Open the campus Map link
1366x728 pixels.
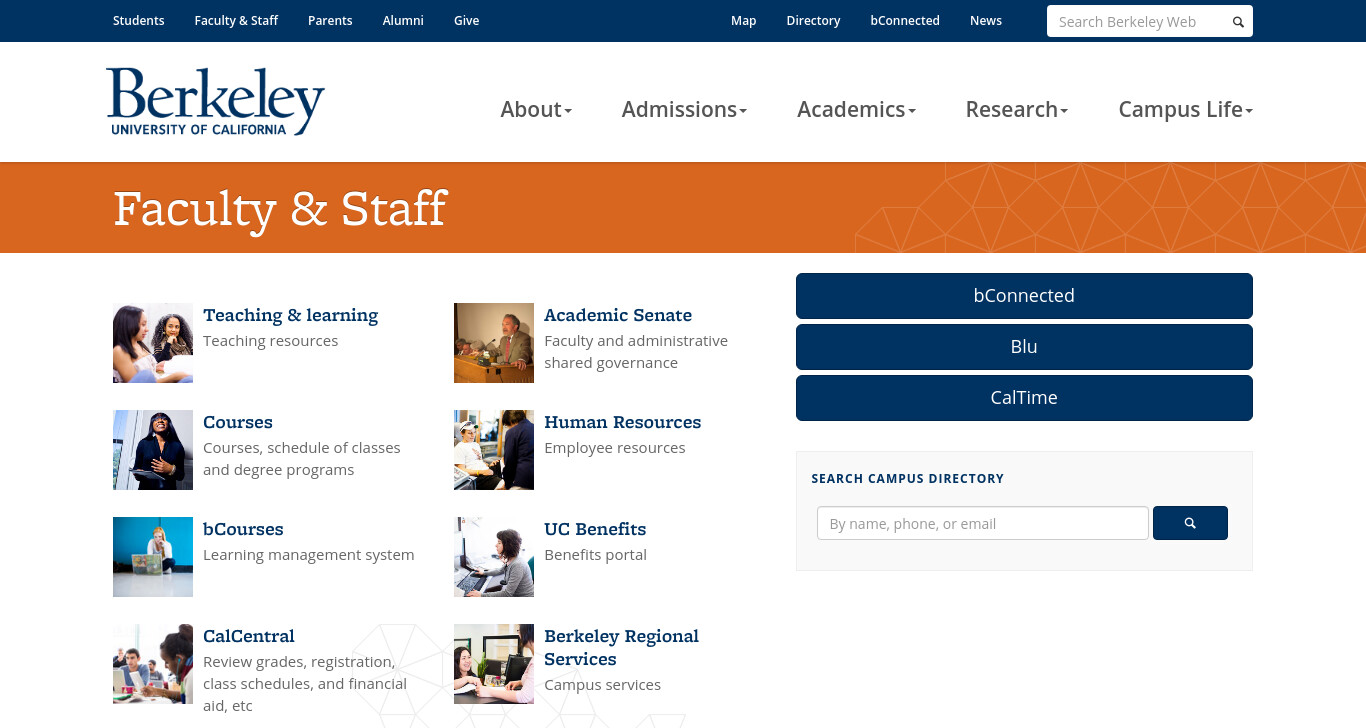[x=743, y=20]
